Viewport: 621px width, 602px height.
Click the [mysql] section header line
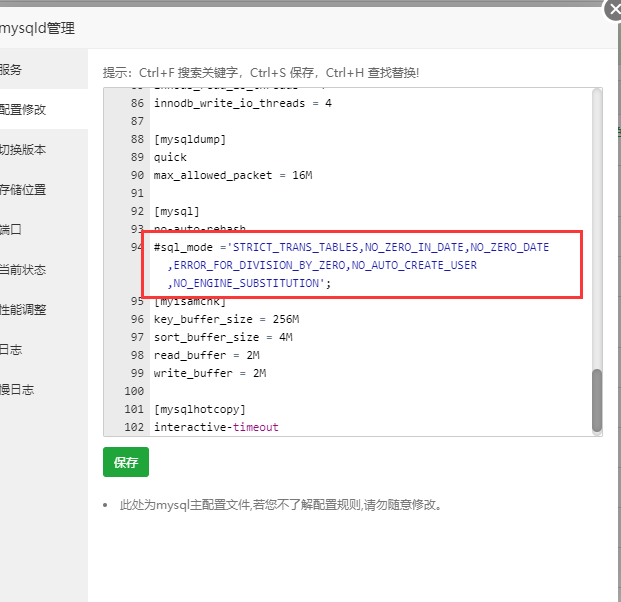176,211
